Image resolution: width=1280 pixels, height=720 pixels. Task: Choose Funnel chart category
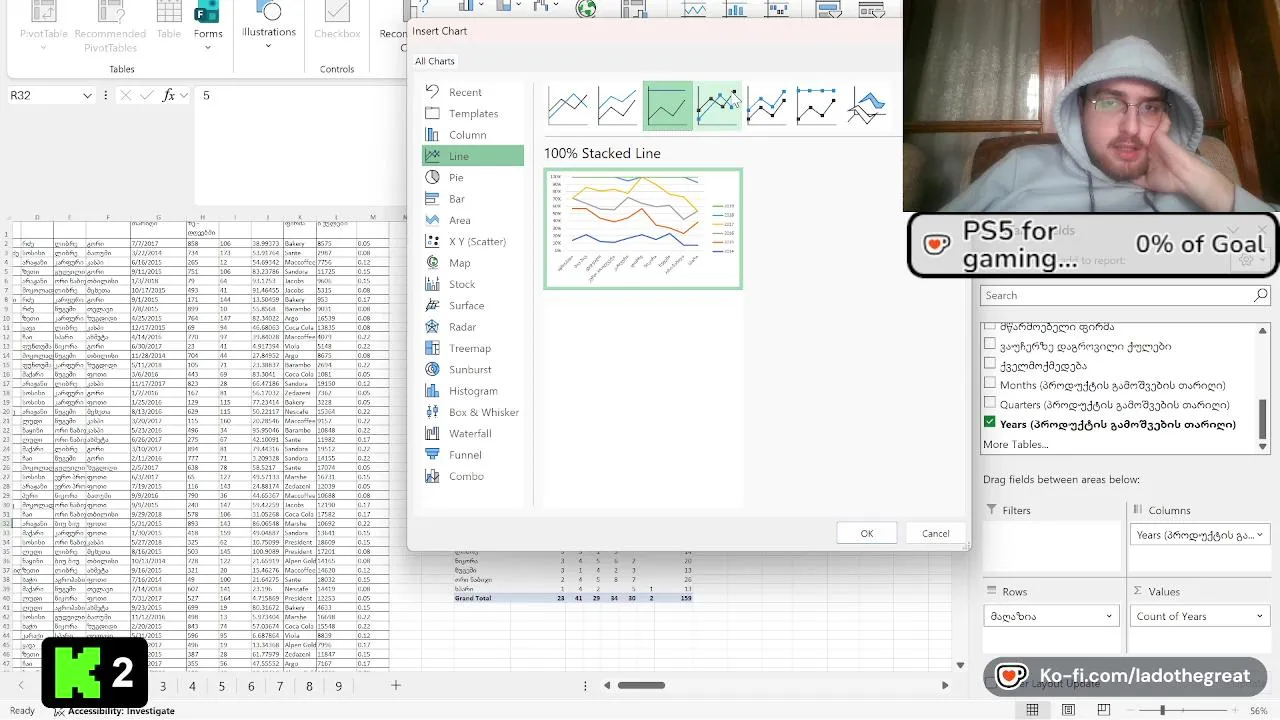tap(465, 455)
